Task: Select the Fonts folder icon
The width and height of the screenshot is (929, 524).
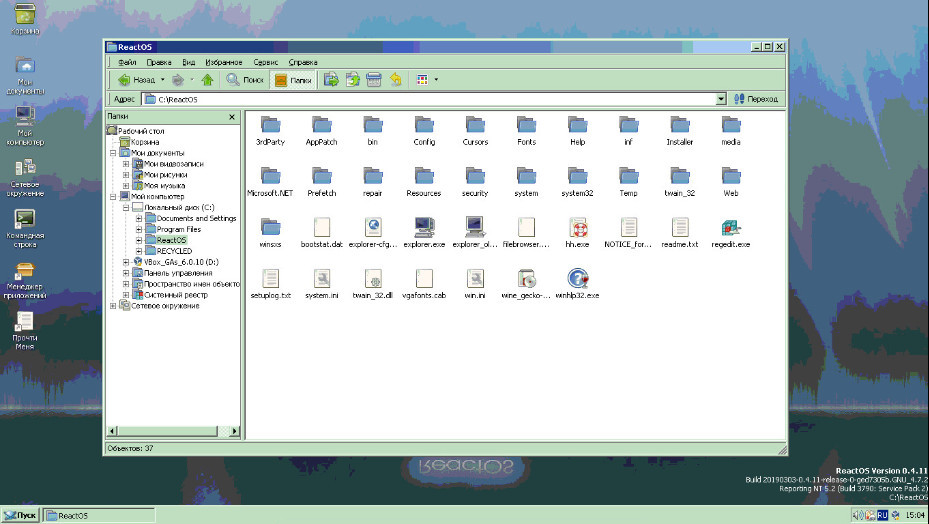Action: pos(526,124)
